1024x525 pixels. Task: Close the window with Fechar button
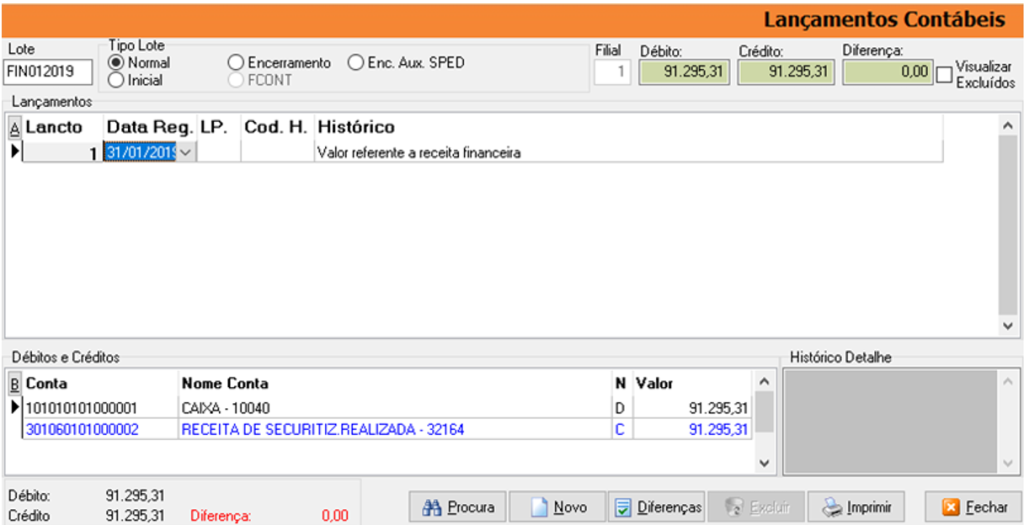(x=973, y=507)
